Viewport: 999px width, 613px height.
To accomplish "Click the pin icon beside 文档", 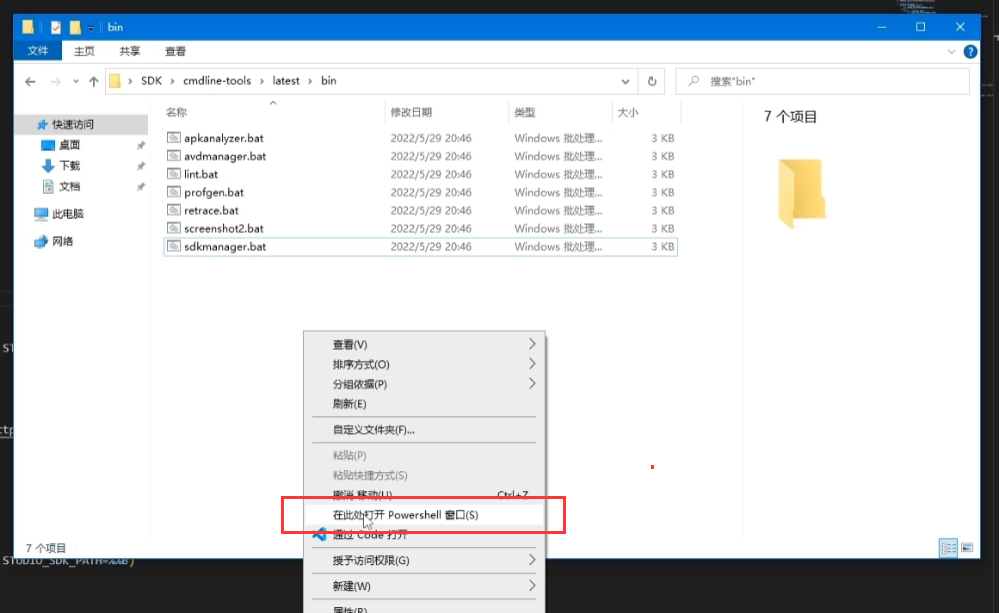I will coord(141,187).
